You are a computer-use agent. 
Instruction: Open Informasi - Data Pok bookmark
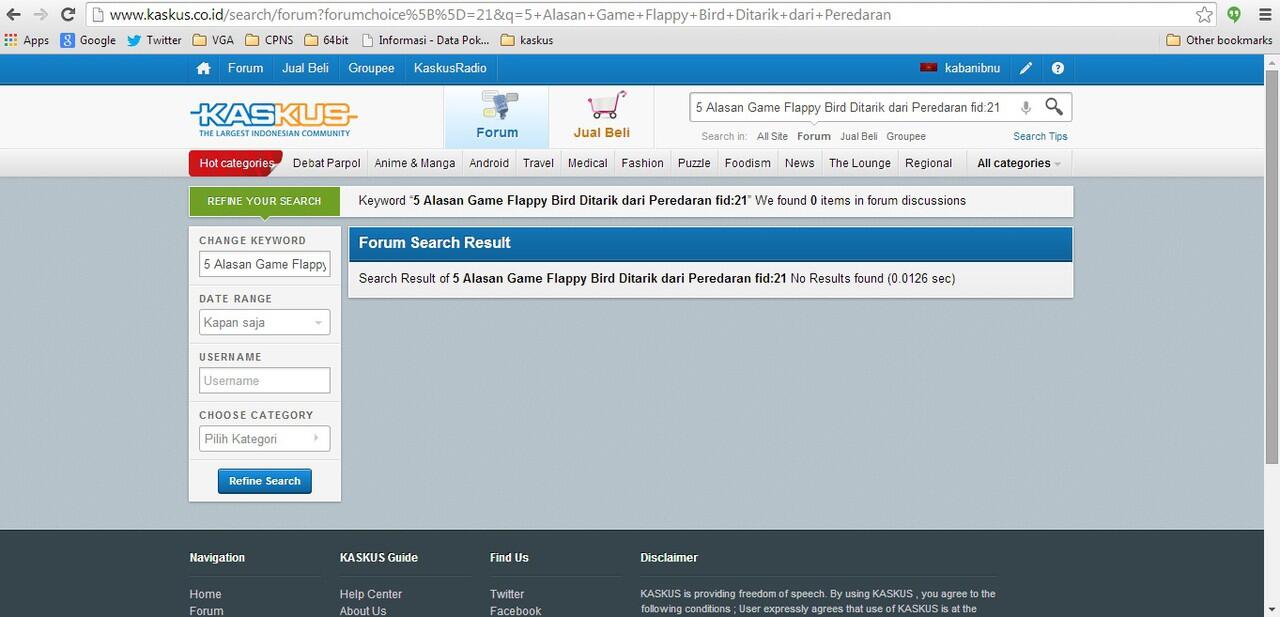[425, 40]
